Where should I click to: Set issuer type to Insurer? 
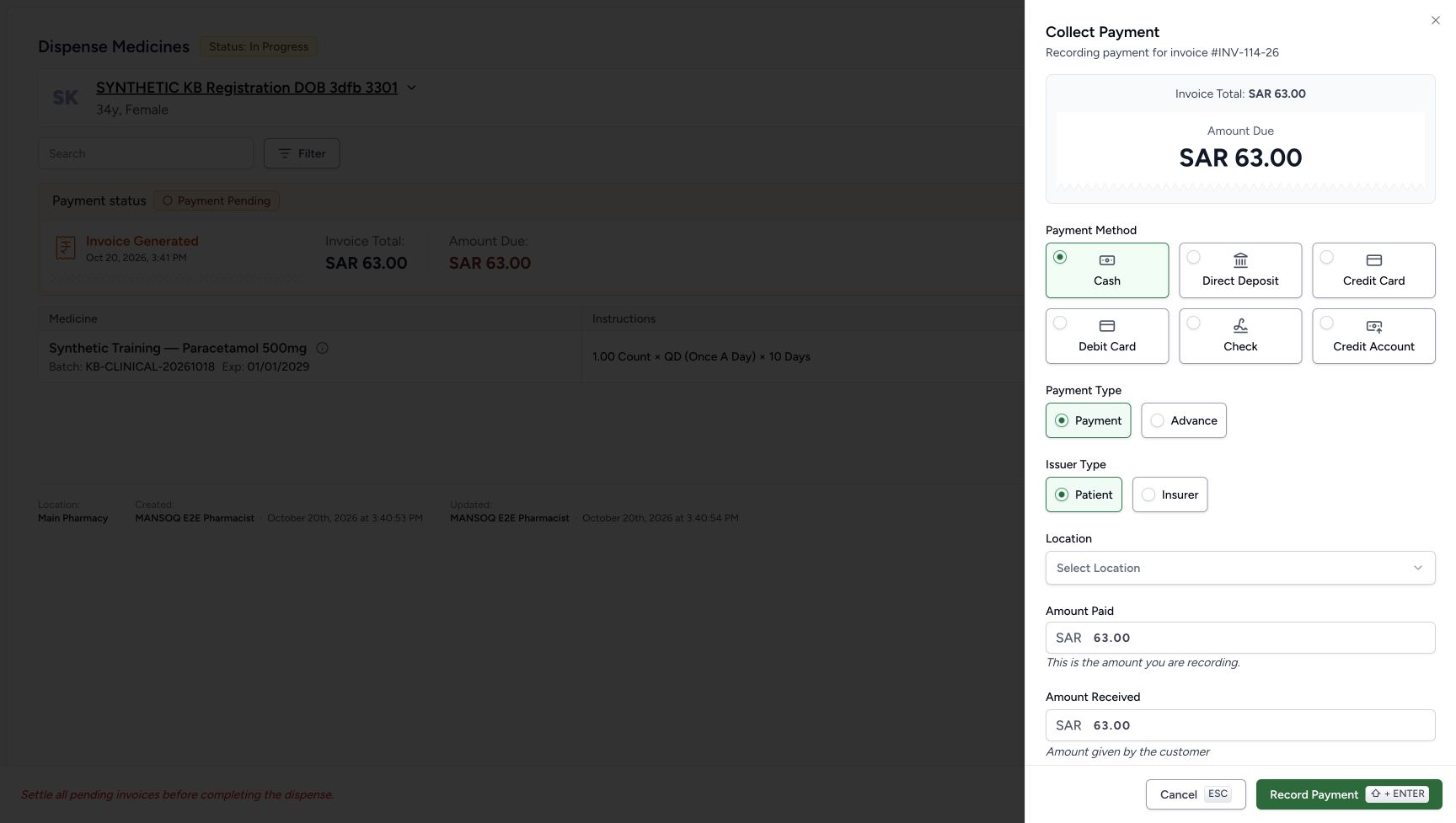pyautogui.click(x=1170, y=494)
